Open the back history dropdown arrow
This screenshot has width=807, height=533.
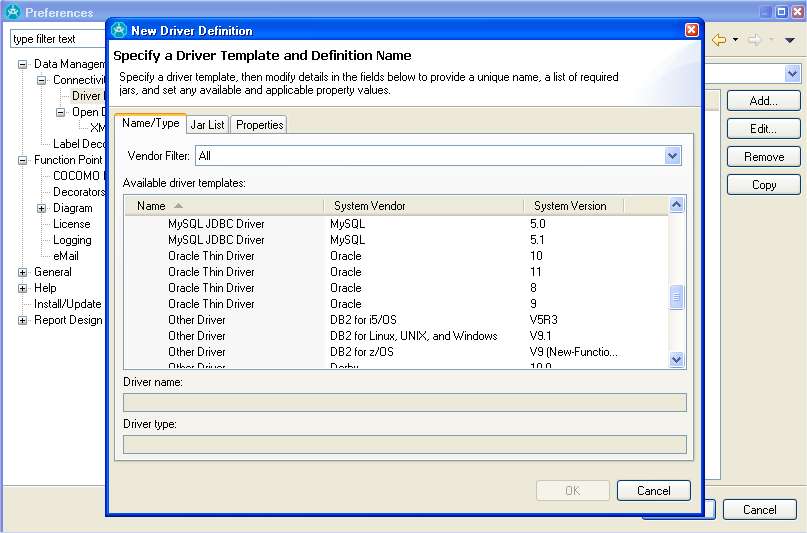pos(735,40)
